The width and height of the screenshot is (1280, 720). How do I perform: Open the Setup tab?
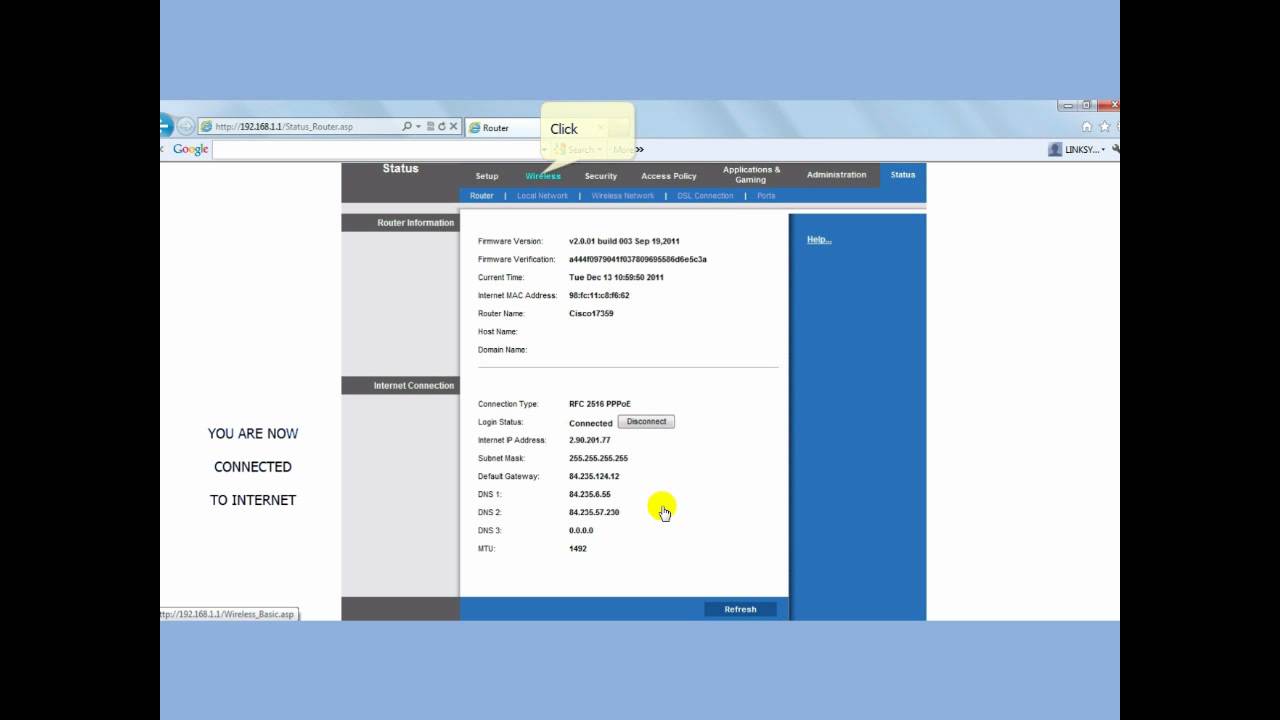487,176
